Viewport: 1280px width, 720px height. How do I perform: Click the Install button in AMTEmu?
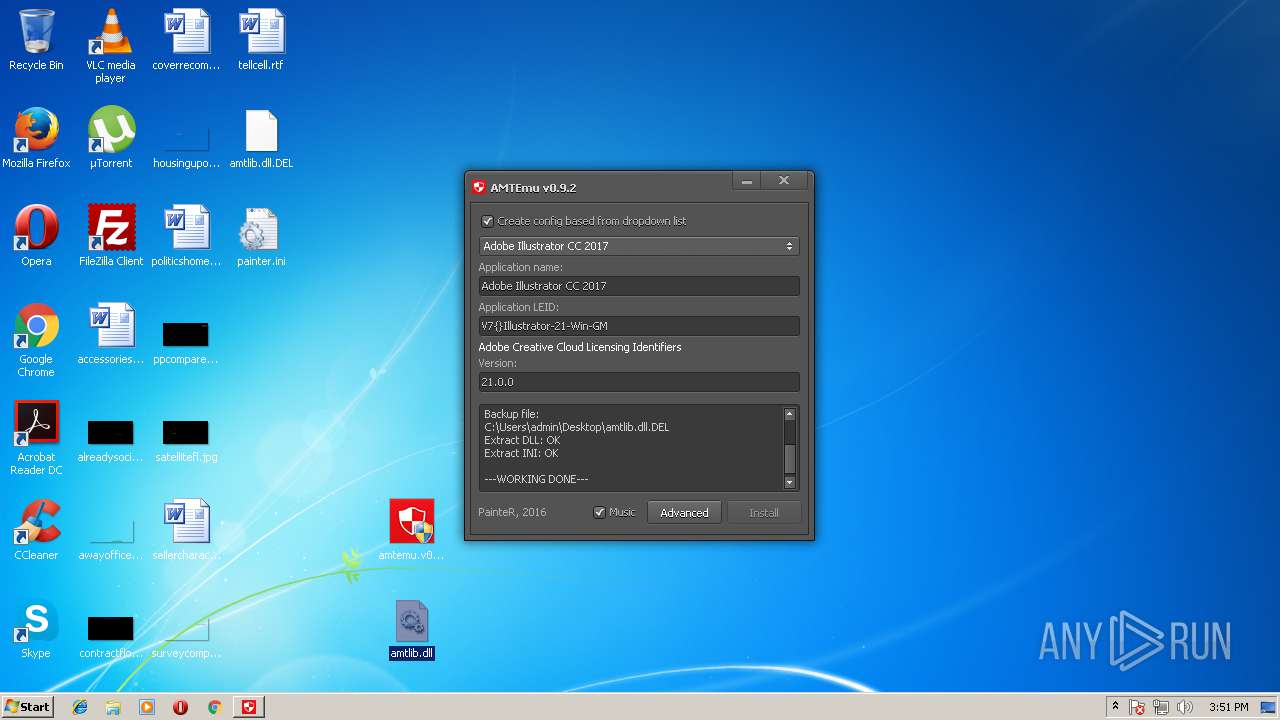tap(764, 512)
